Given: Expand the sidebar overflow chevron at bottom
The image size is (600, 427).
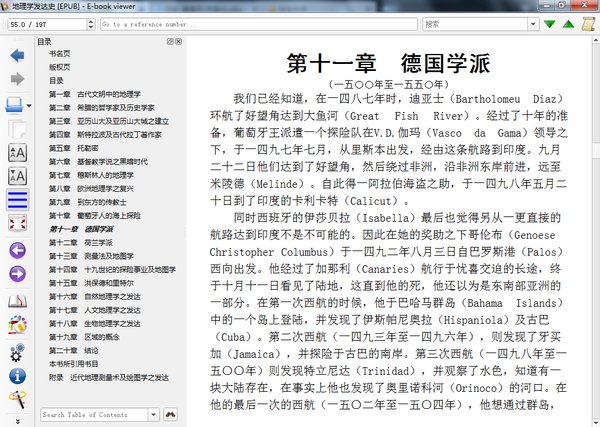Looking at the screenshot, I should point(18,421).
